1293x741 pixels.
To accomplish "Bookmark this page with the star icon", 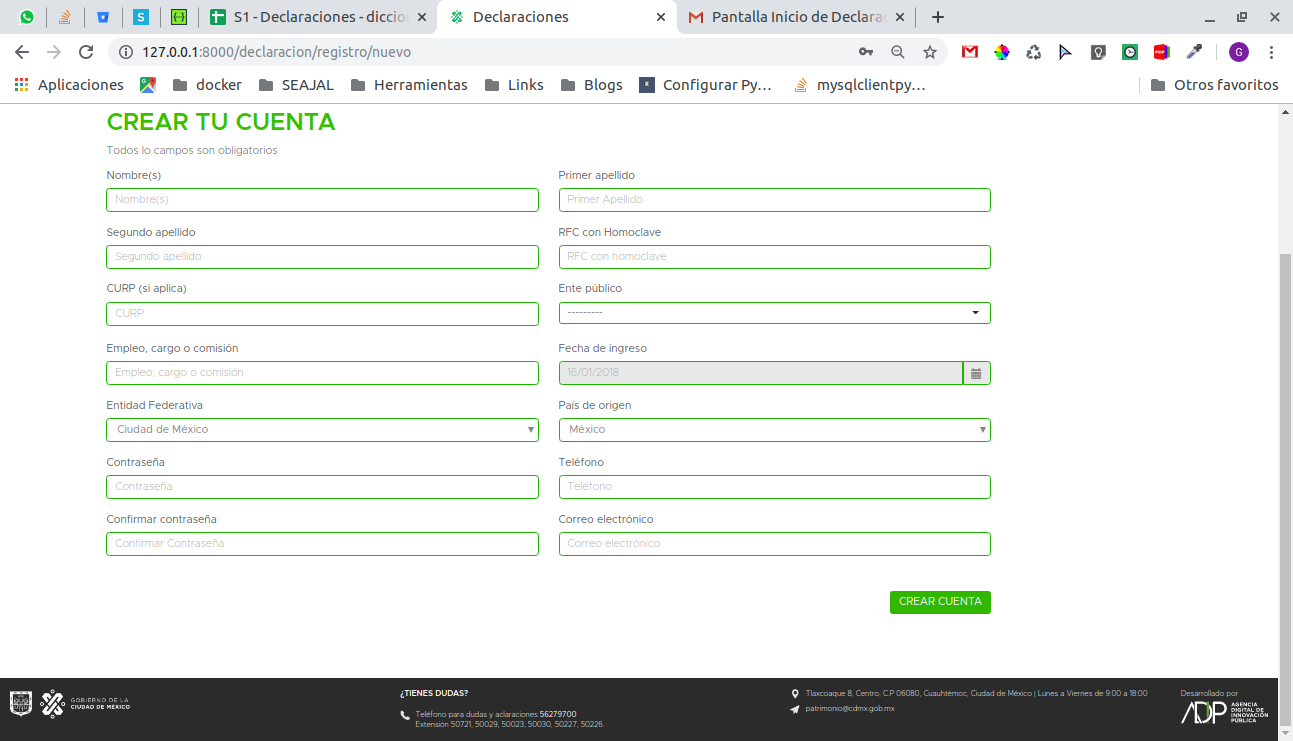I will click(x=929, y=52).
